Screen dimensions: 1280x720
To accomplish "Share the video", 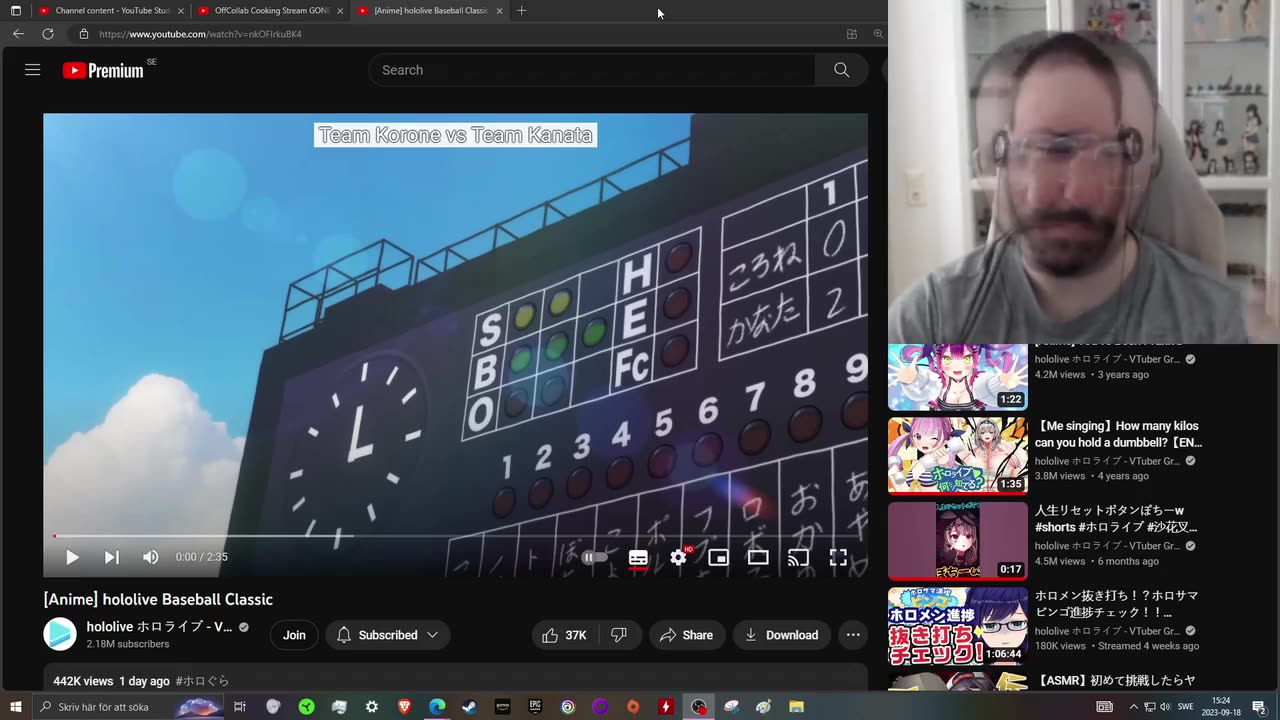I will point(687,635).
